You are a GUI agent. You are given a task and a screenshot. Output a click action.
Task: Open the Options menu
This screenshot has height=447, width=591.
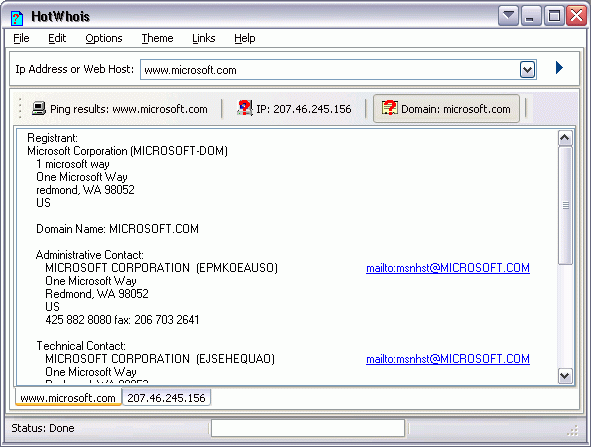point(104,38)
